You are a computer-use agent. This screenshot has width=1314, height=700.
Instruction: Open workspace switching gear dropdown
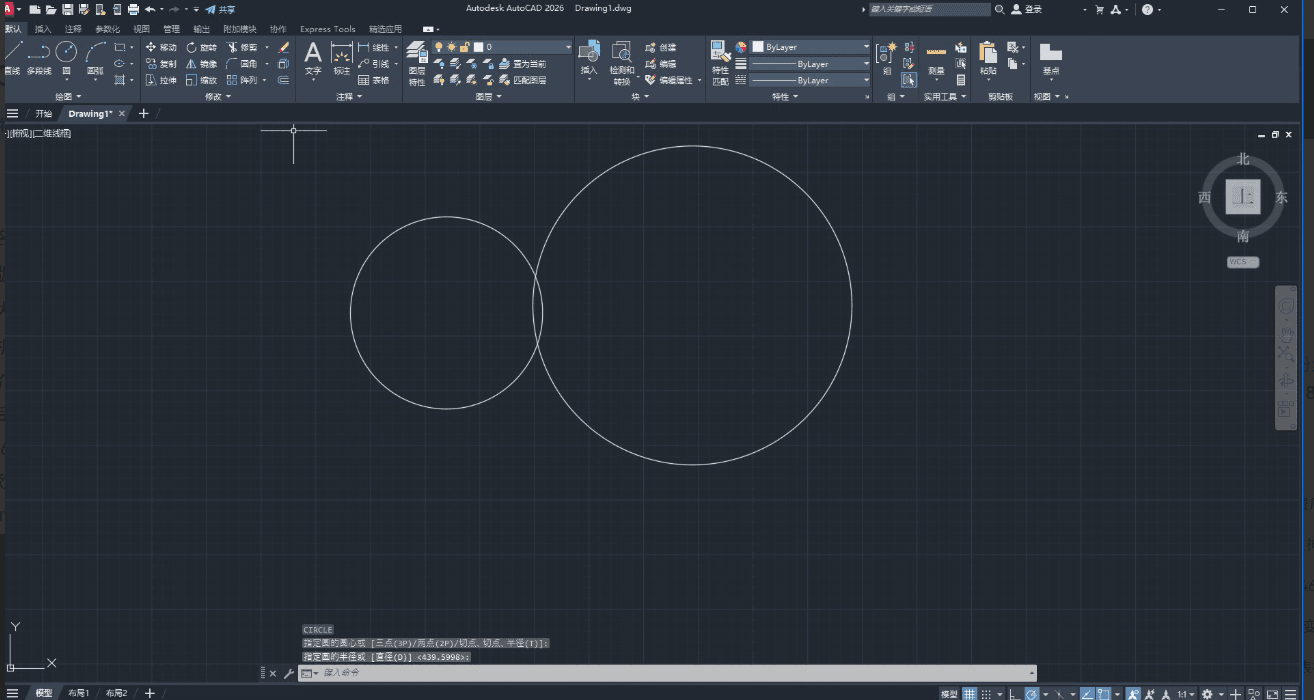(1211, 693)
